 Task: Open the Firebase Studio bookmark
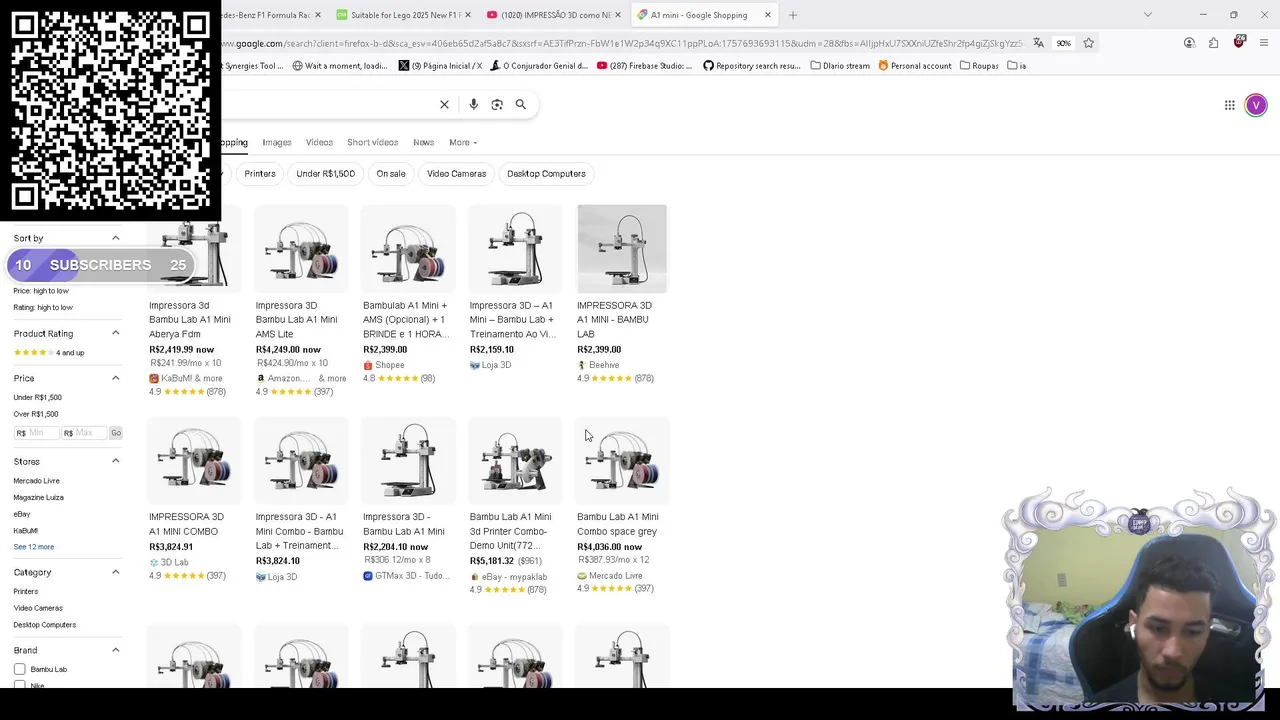click(644, 66)
